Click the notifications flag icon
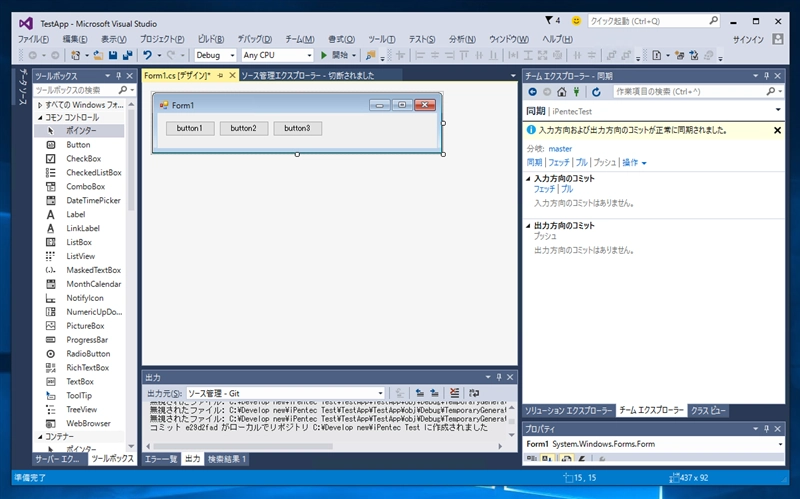 click(x=549, y=20)
